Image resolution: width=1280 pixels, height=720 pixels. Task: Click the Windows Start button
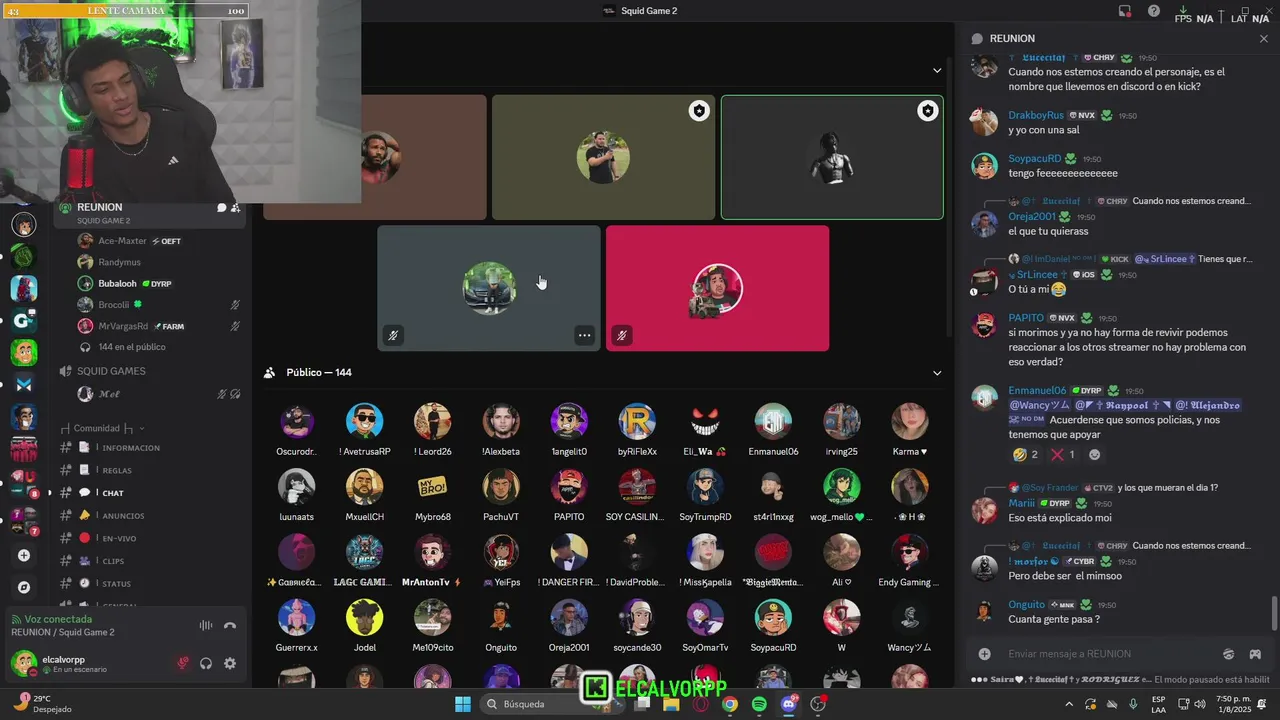(463, 704)
